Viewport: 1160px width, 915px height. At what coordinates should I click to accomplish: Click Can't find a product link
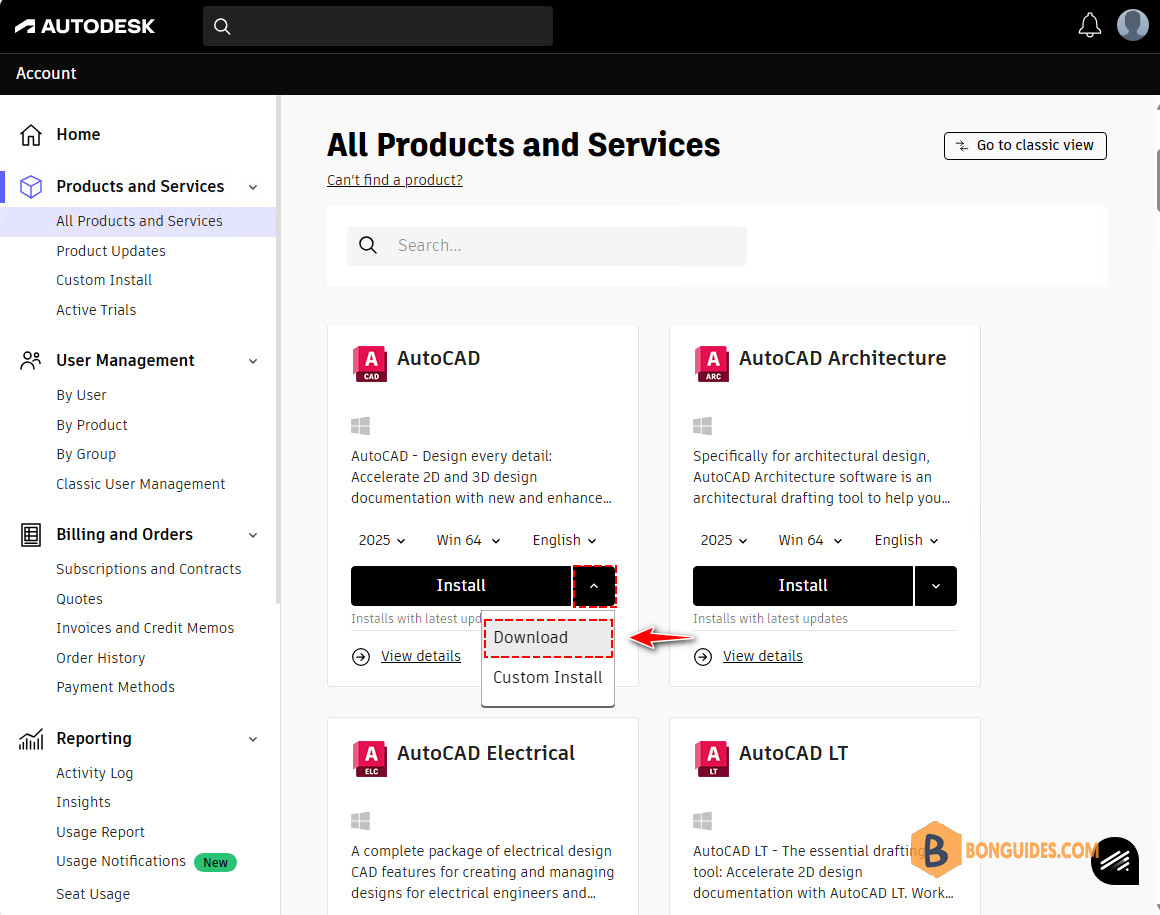pyautogui.click(x=394, y=180)
